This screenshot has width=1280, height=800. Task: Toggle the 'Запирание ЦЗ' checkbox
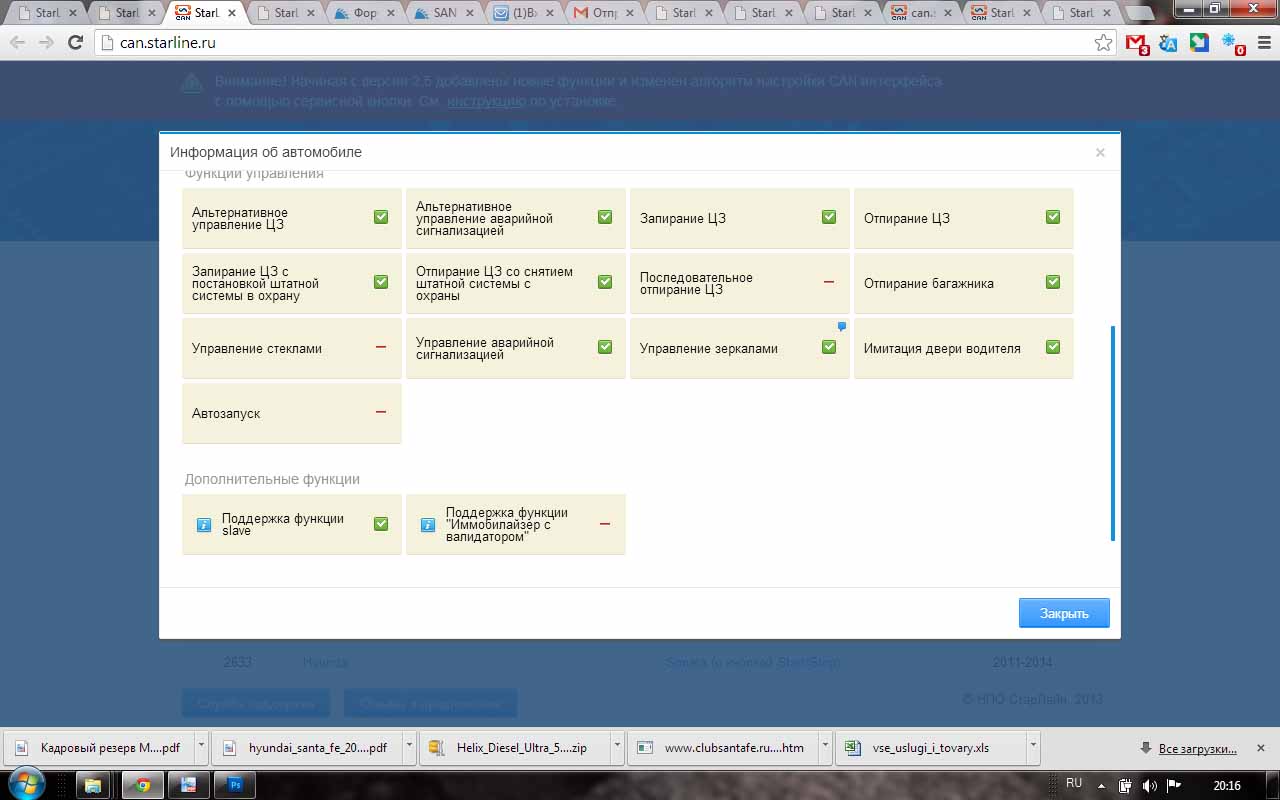829,217
